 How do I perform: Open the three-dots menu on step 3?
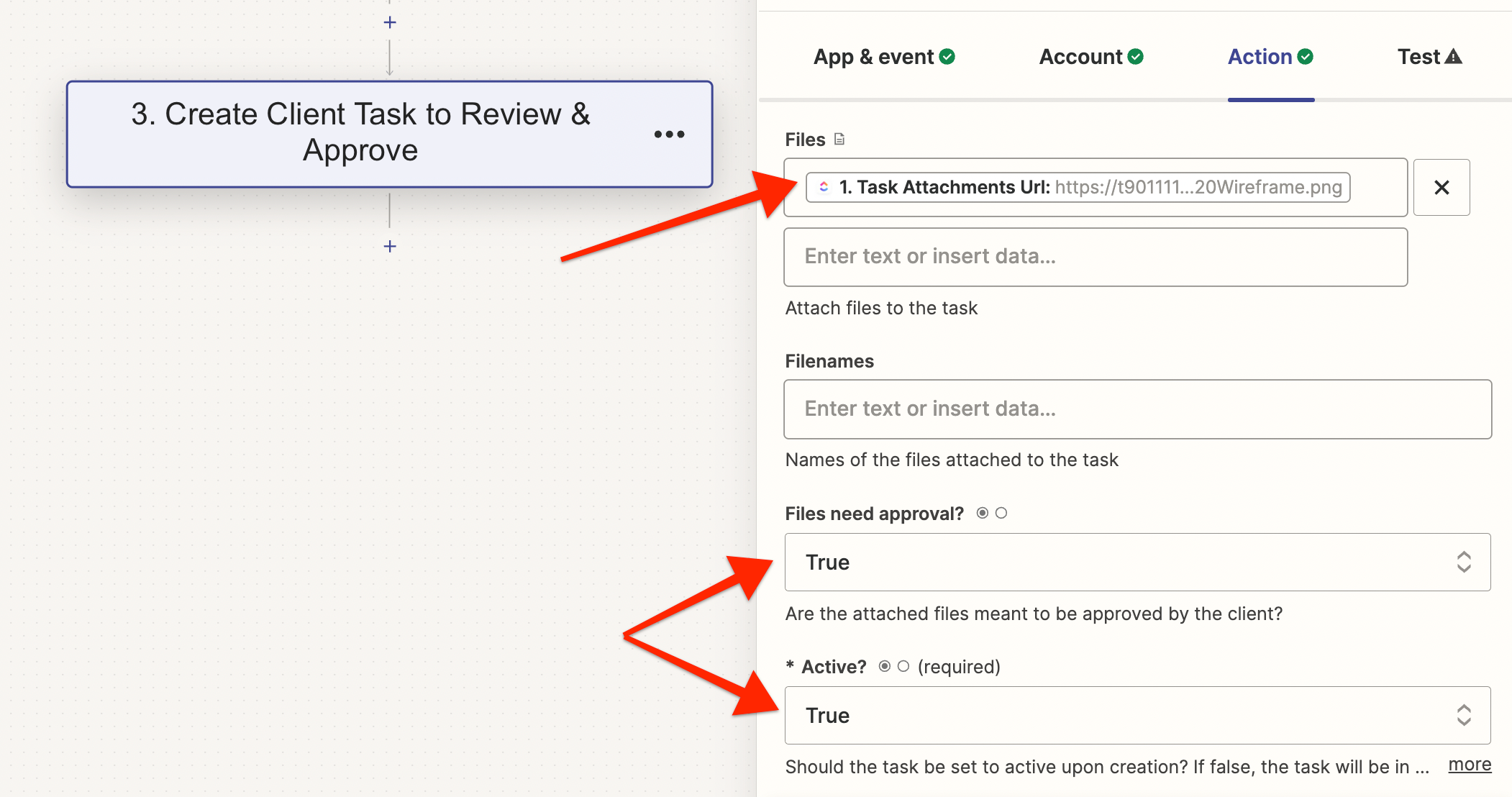tap(669, 134)
